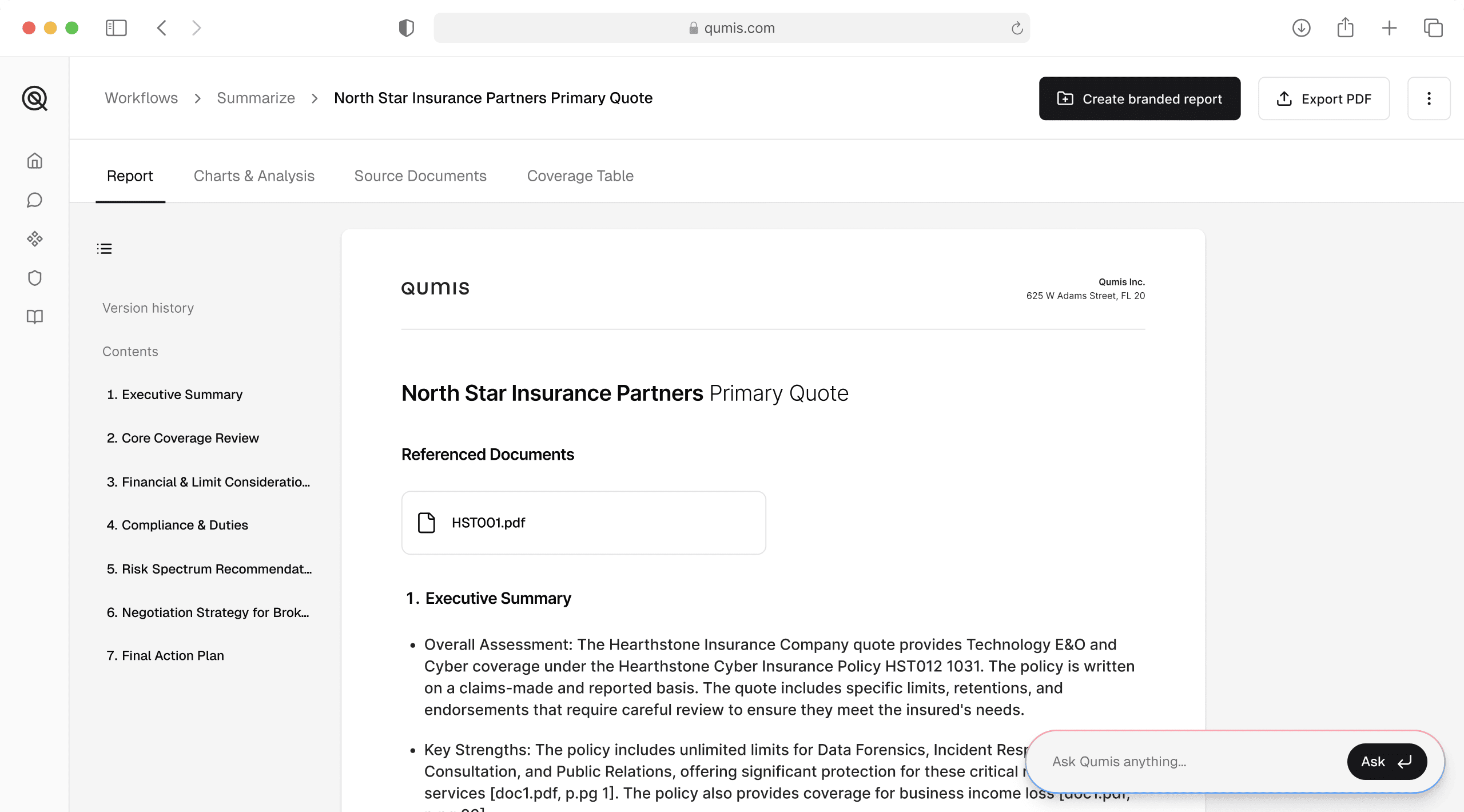The height and width of the screenshot is (812, 1464).
Task: Select 7. Final Action Plan in contents
Action: click(x=165, y=655)
